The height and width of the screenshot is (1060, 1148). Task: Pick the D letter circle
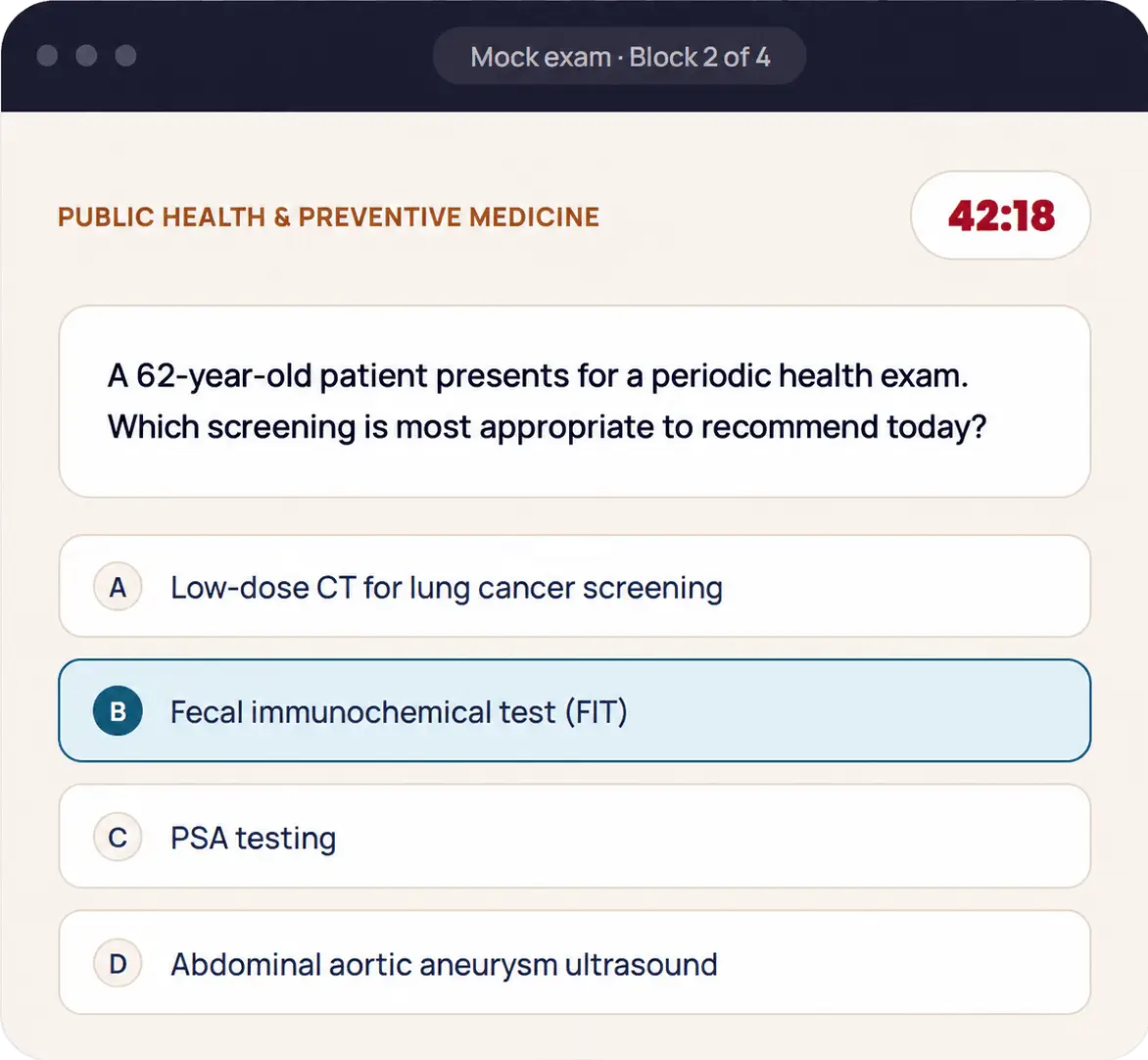tap(118, 963)
